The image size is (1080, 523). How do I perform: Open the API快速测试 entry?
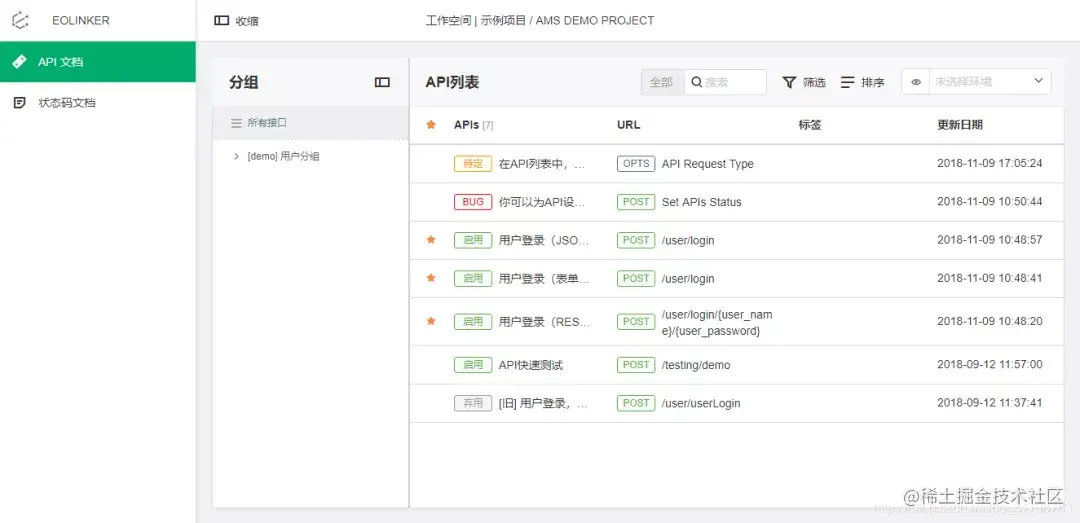530,365
